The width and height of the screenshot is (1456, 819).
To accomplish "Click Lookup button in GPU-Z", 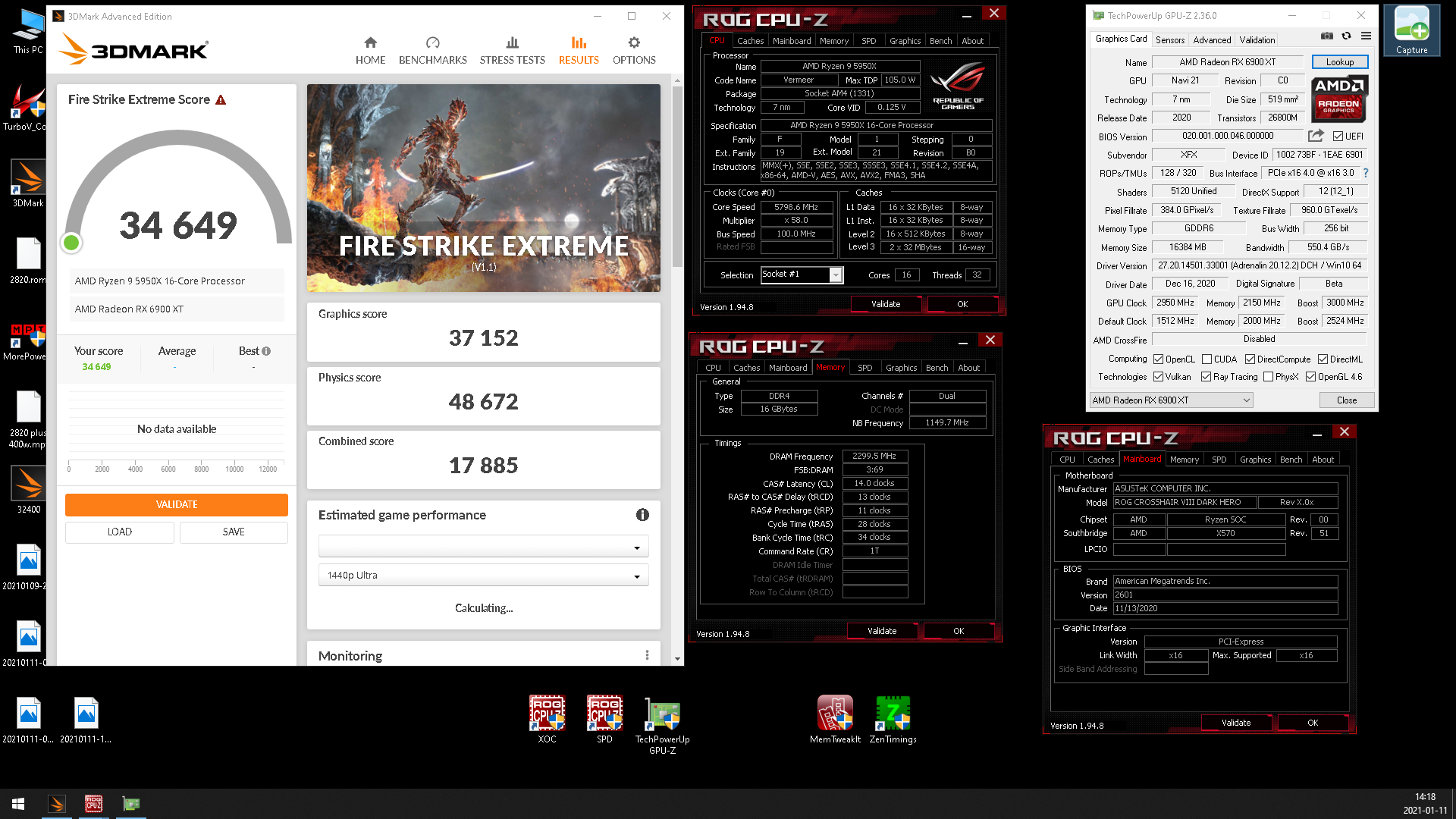I will tap(1339, 62).
